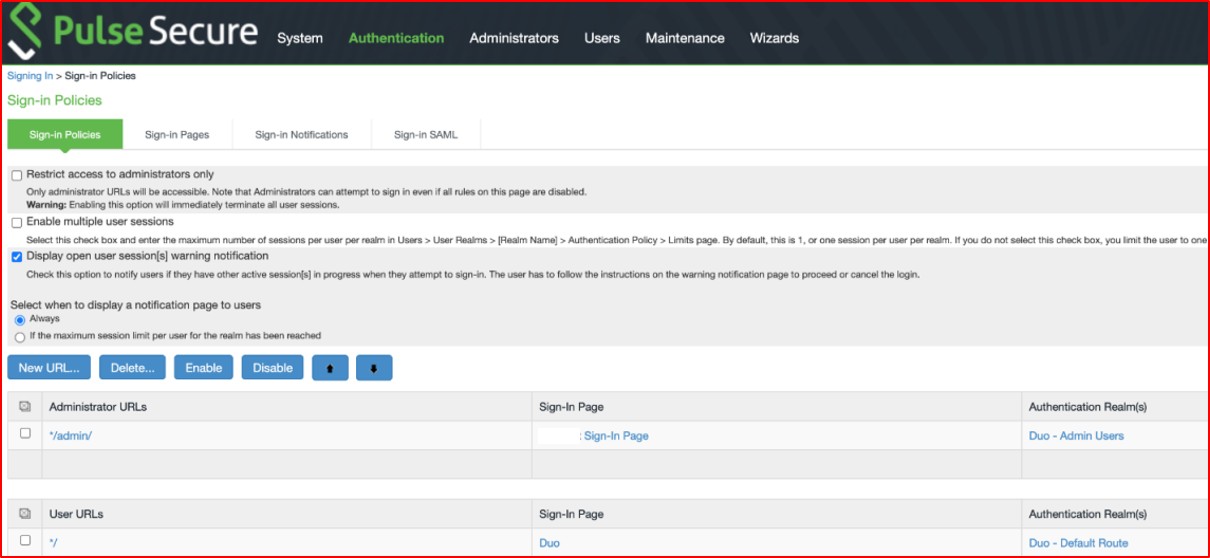This screenshot has width=1210, height=558.
Task: Open the admin Sign-In Page link
Action: 616,436
